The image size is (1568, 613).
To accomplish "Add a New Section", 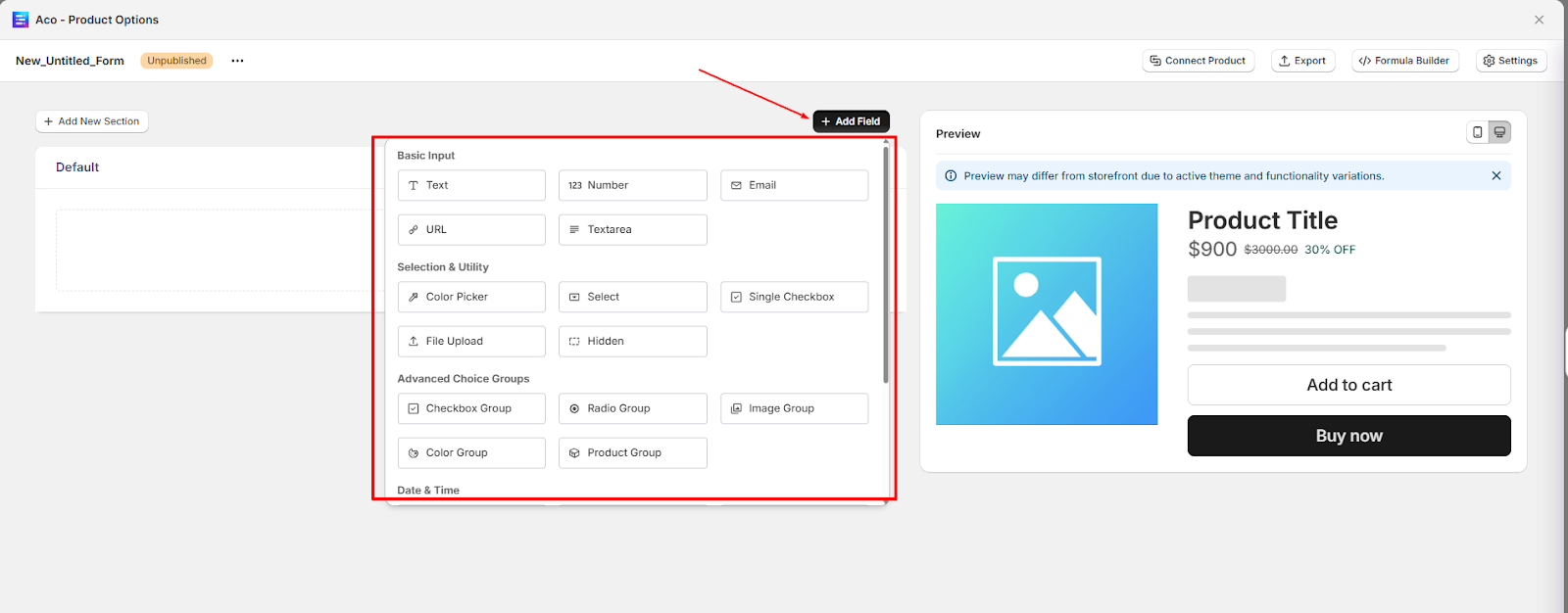I will 92,121.
